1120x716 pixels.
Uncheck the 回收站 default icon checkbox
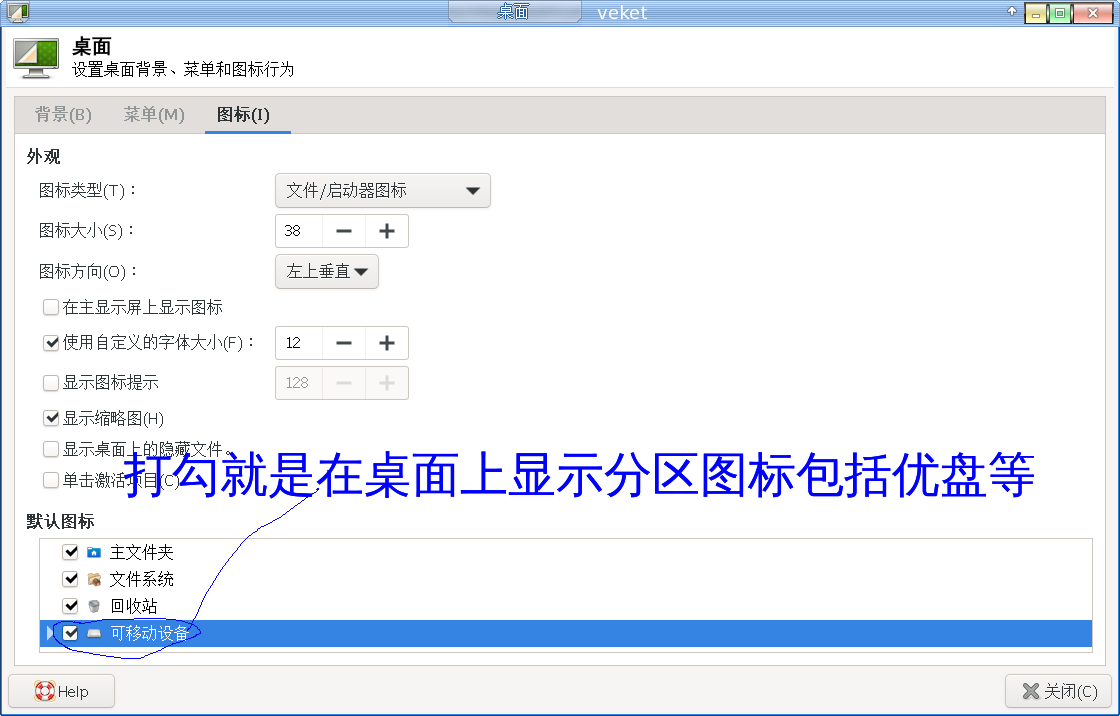pos(70,606)
